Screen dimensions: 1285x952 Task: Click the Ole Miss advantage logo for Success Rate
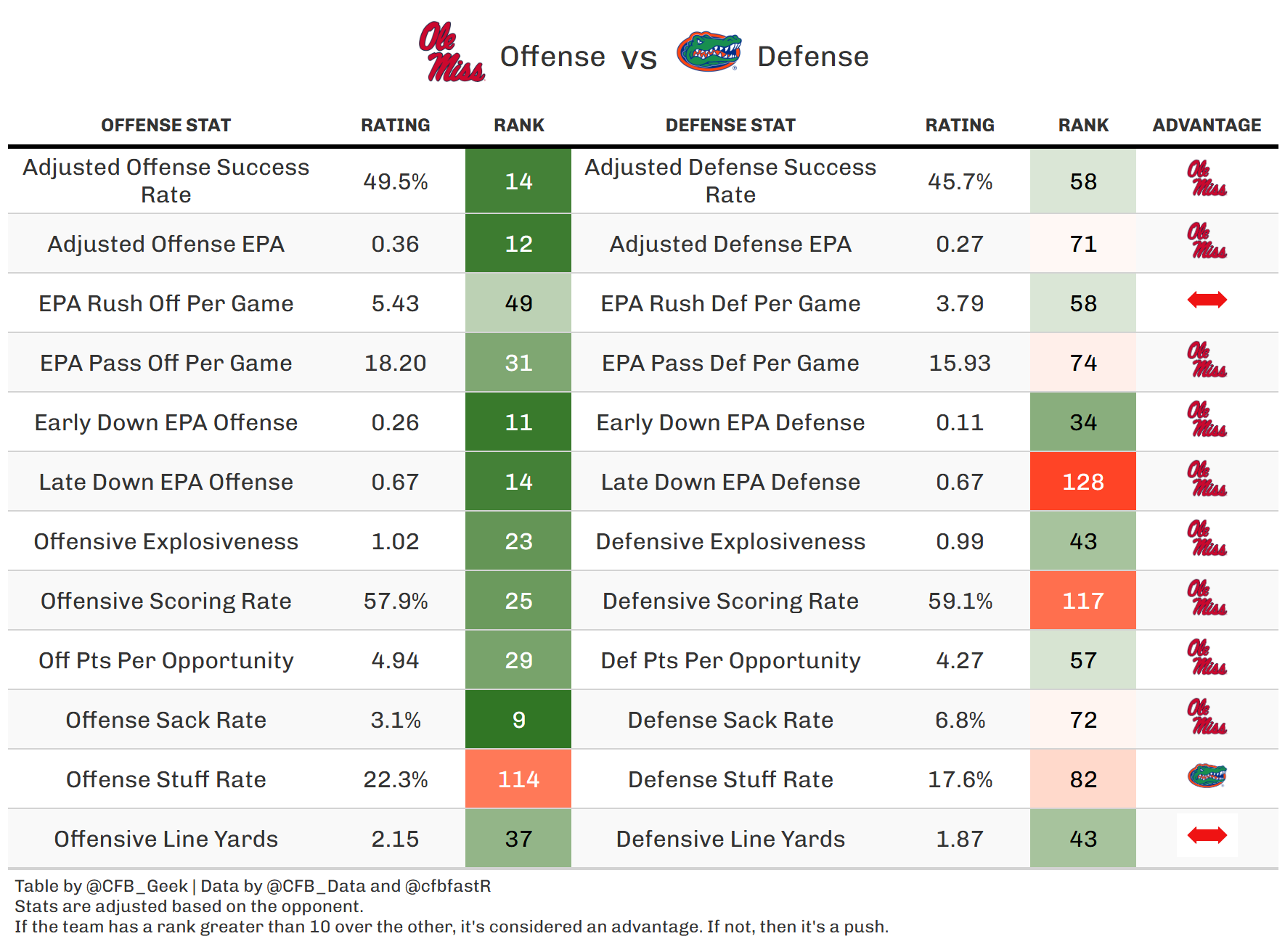pos(1207,179)
